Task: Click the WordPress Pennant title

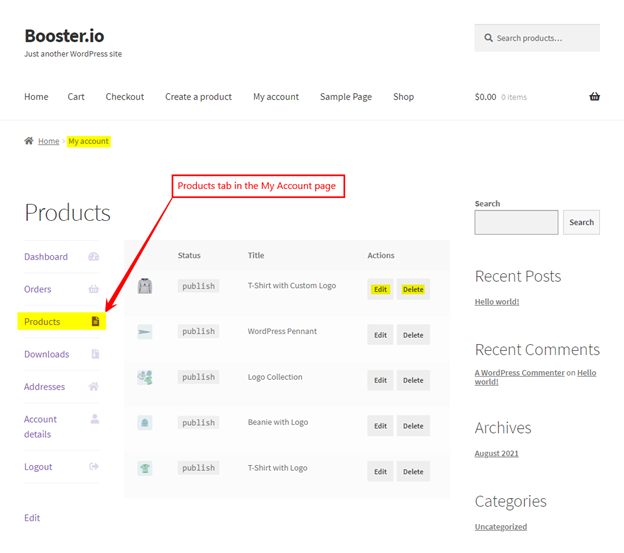Action: (282, 331)
